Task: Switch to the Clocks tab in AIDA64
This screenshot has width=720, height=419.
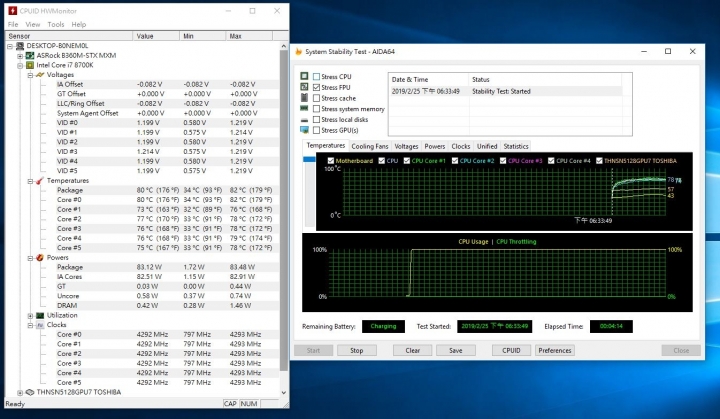Action: coord(461,146)
